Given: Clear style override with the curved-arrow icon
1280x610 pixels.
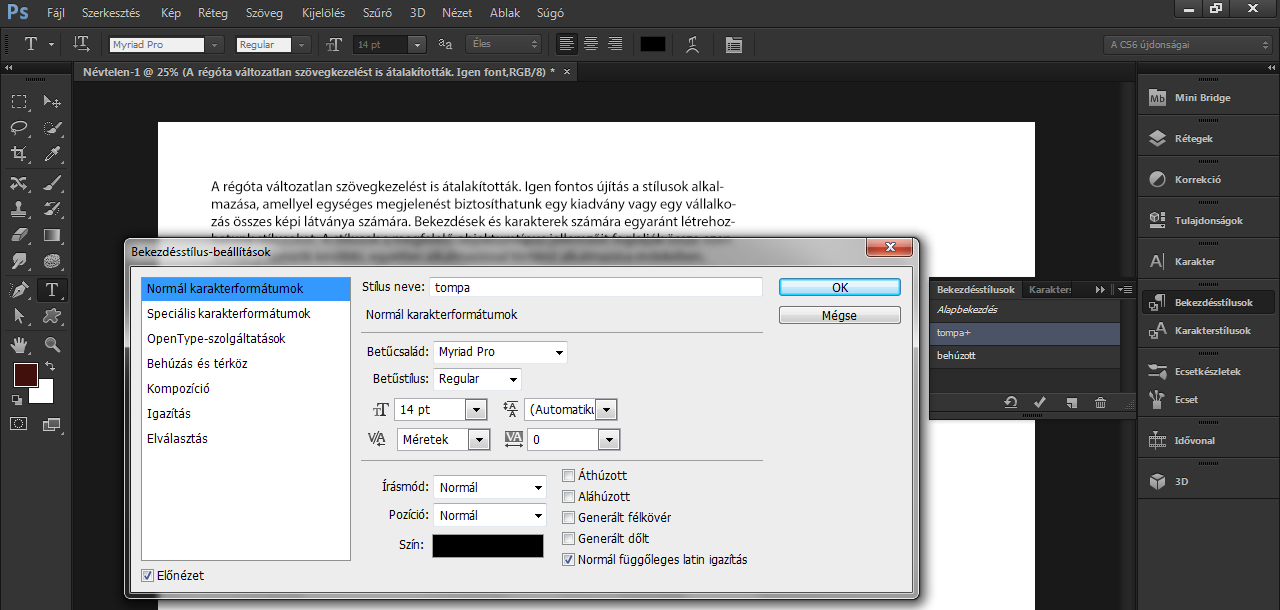Looking at the screenshot, I should pyautogui.click(x=1011, y=402).
